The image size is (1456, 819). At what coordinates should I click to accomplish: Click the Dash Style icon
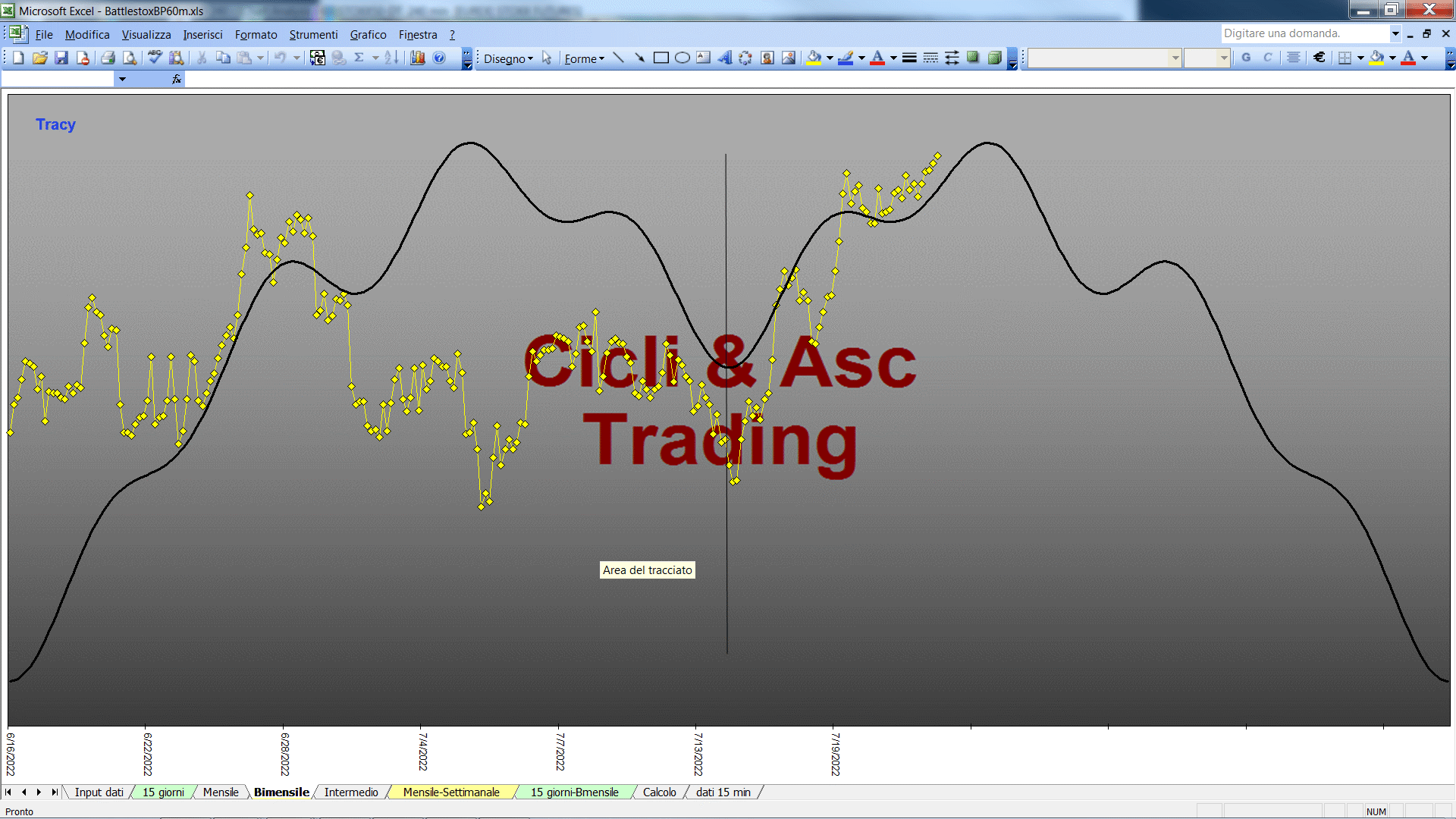click(930, 58)
